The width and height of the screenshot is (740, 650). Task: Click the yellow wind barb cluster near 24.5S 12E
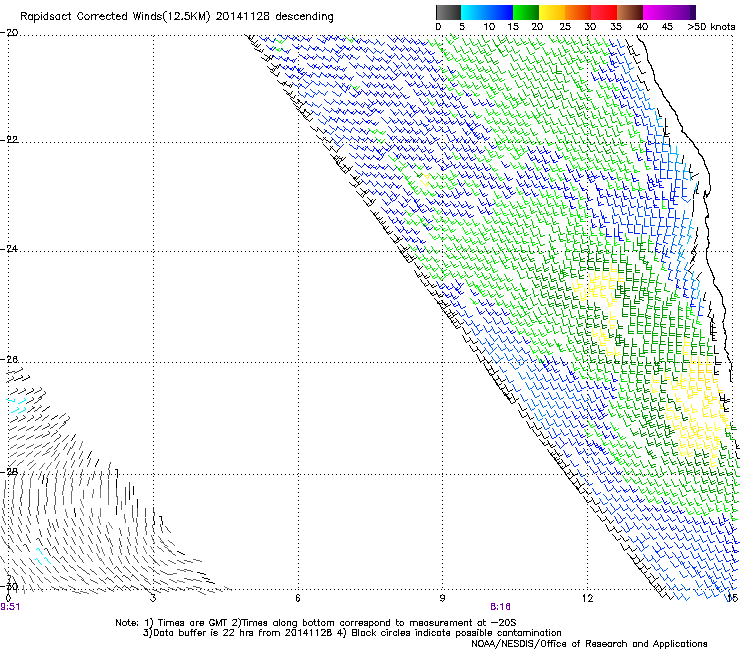click(x=597, y=285)
